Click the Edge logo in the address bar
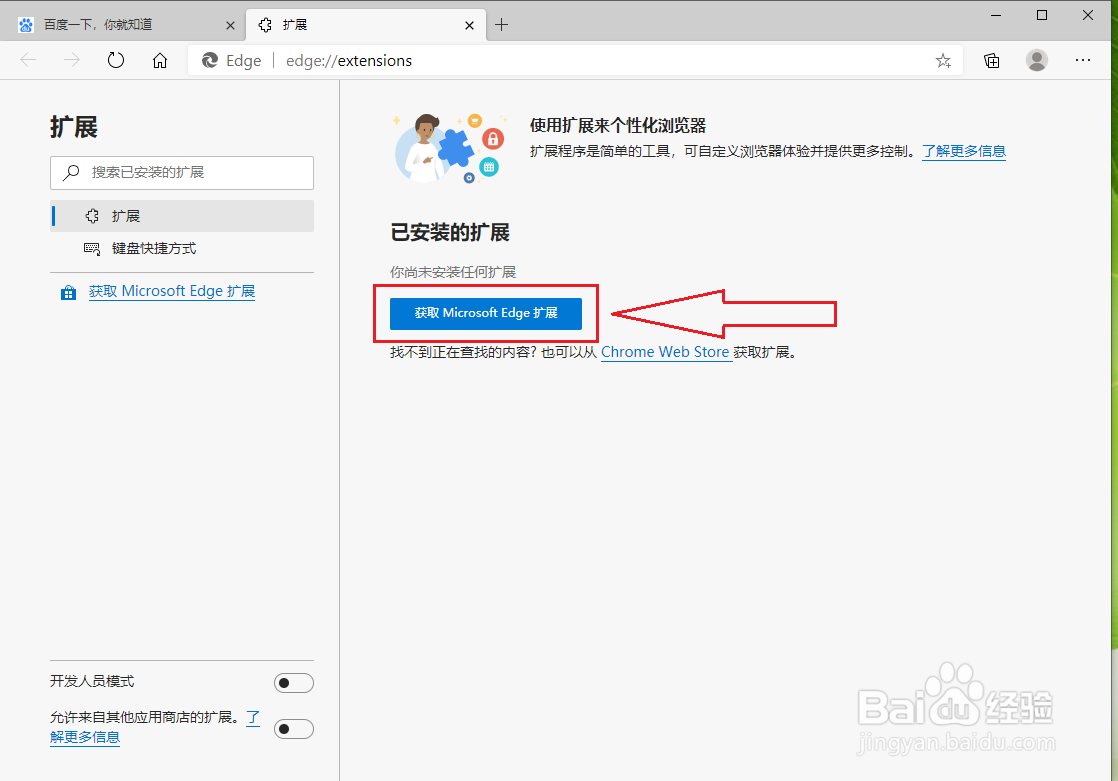The image size is (1118, 781). (x=210, y=61)
